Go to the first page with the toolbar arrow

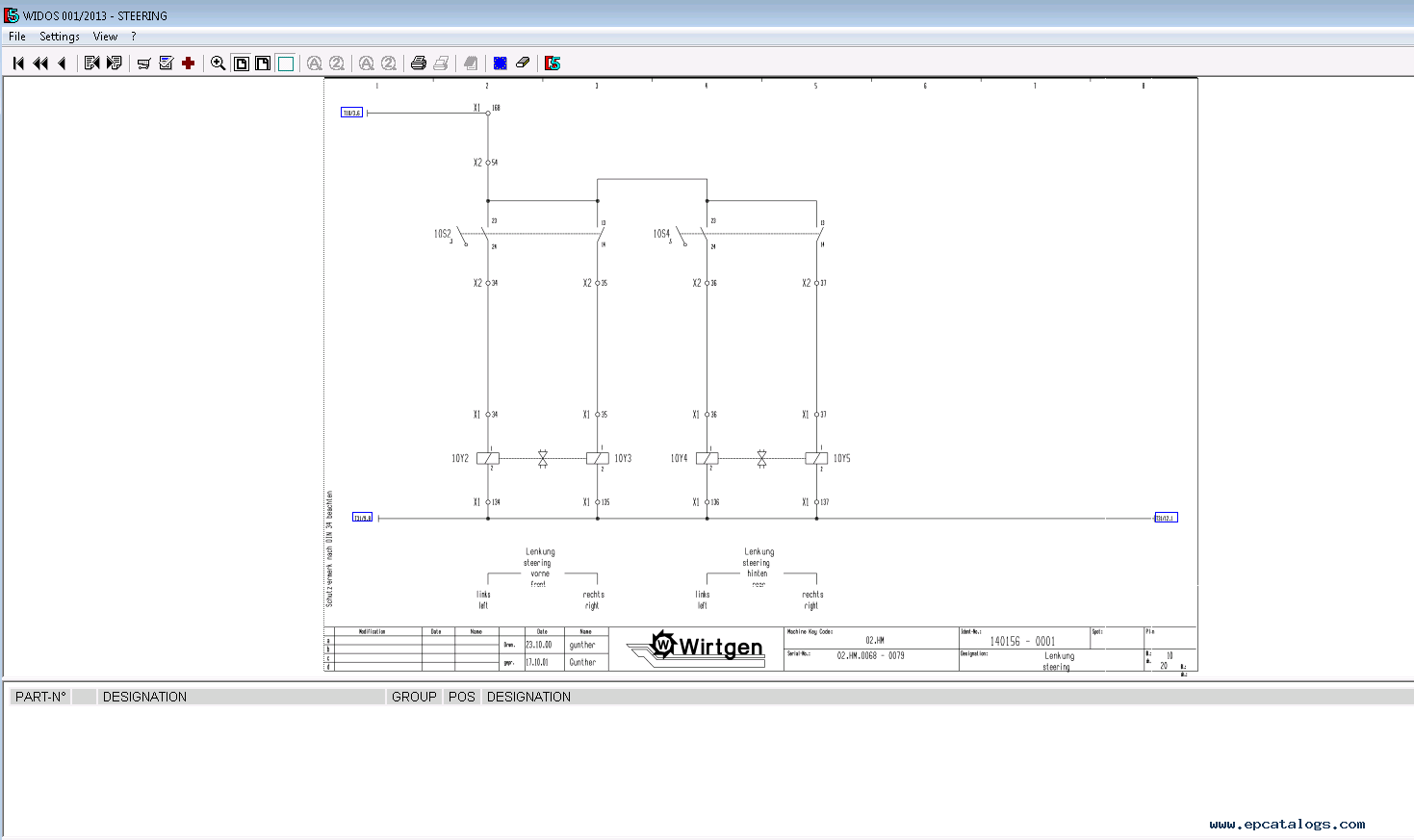coord(18,64)
